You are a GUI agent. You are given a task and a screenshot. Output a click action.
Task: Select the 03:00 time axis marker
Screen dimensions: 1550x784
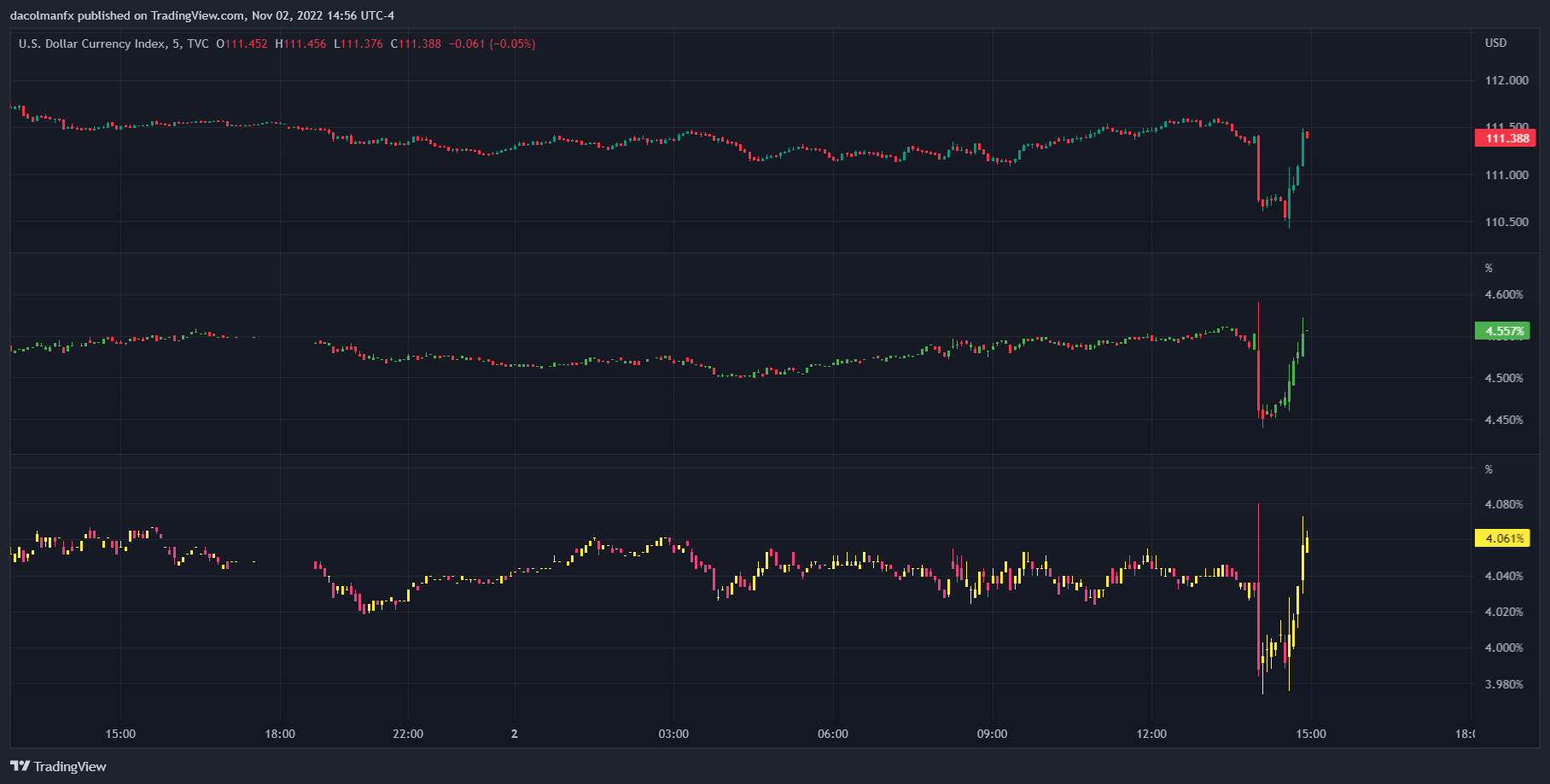pos(673,734)
